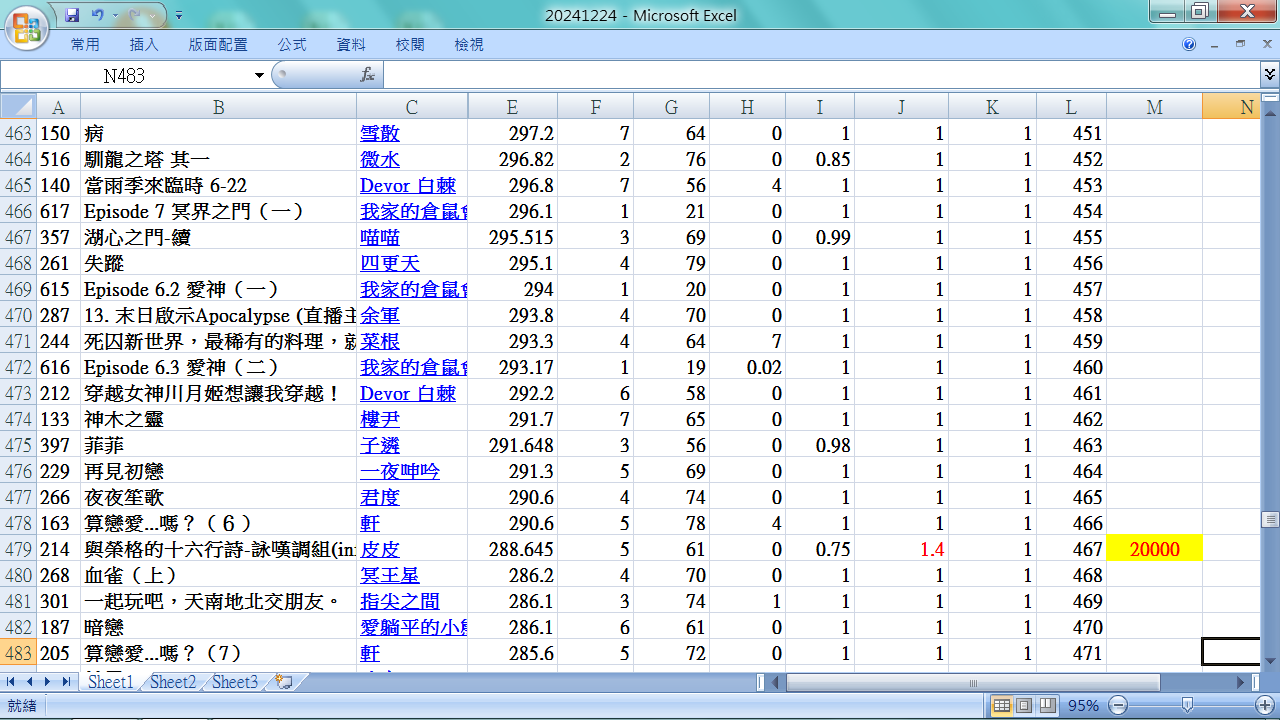1280x720 pixels.
Task: Select the cell 馴龍之塔 其一
Action: [218, 159]
